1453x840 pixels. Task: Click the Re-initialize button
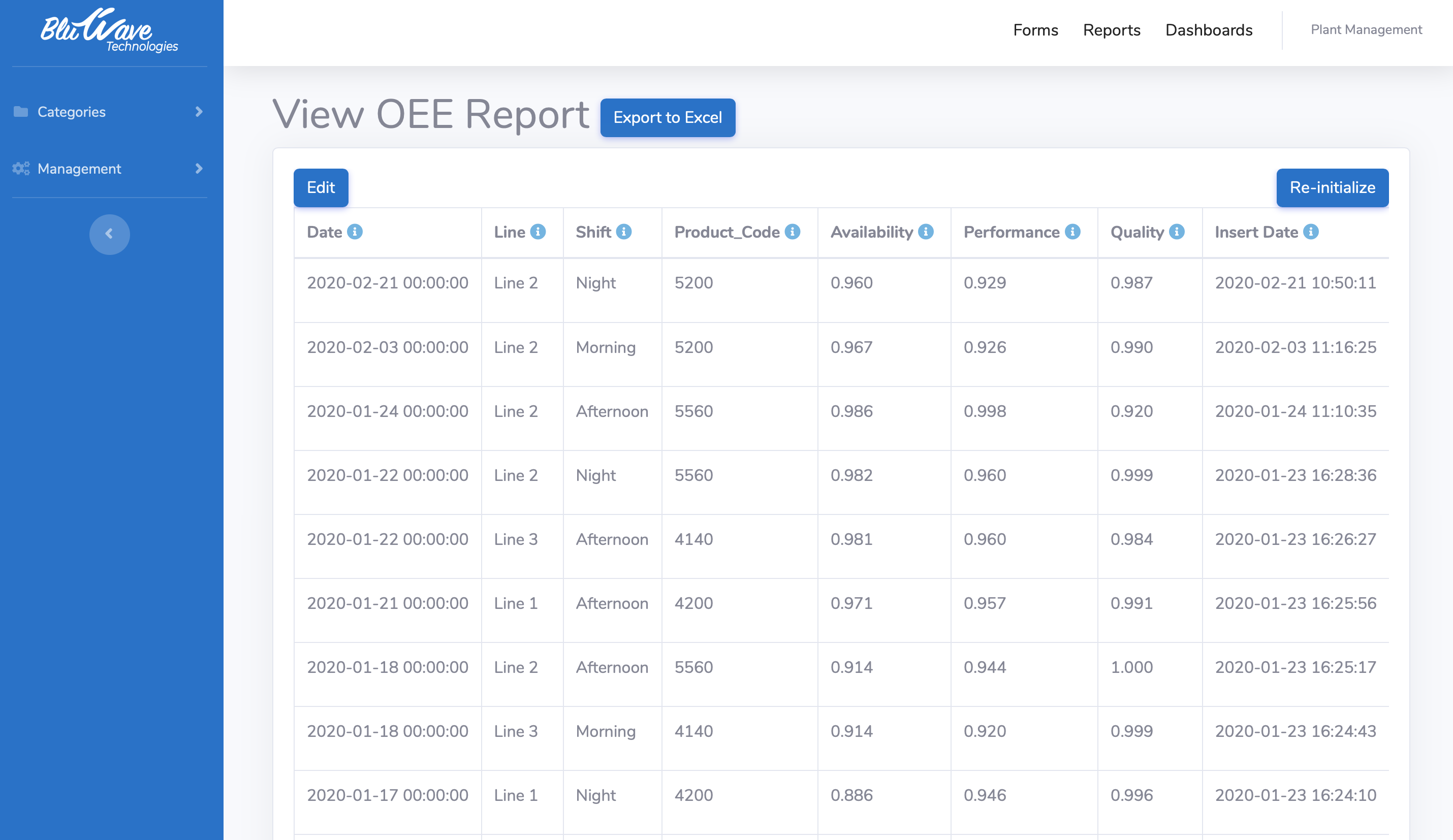tap(1332, 187)
